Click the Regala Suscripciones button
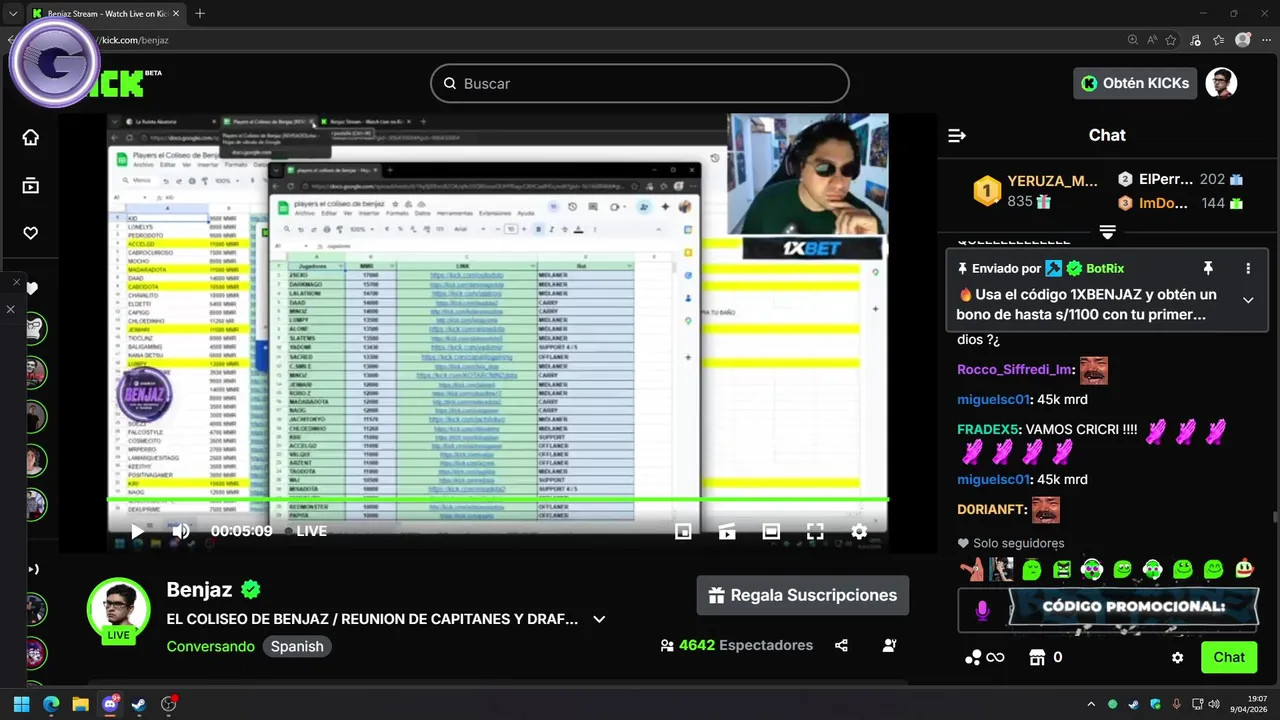Image resolution: width=1280 pixels, height=720 pixels. (x=803, y=595)
